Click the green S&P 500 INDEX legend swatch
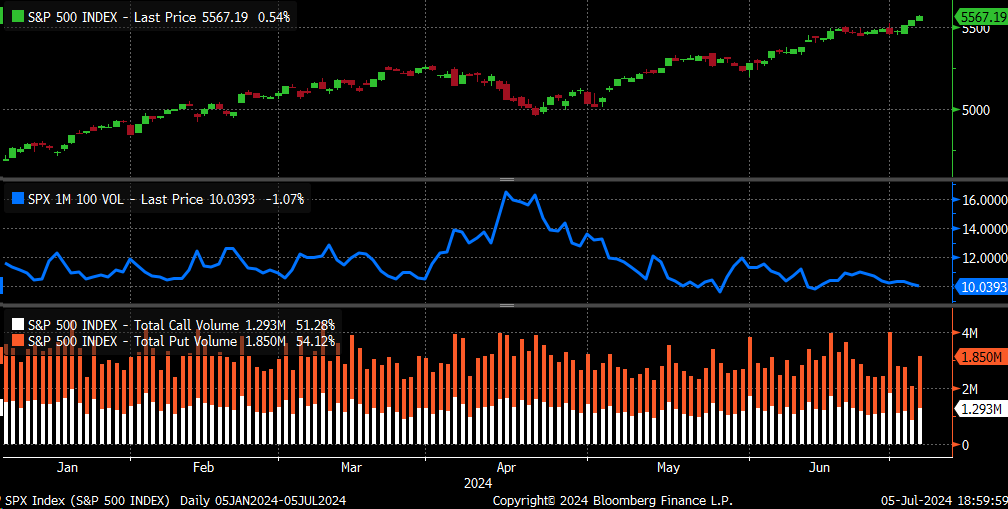The image size is (1008, 509). (17, 17)
